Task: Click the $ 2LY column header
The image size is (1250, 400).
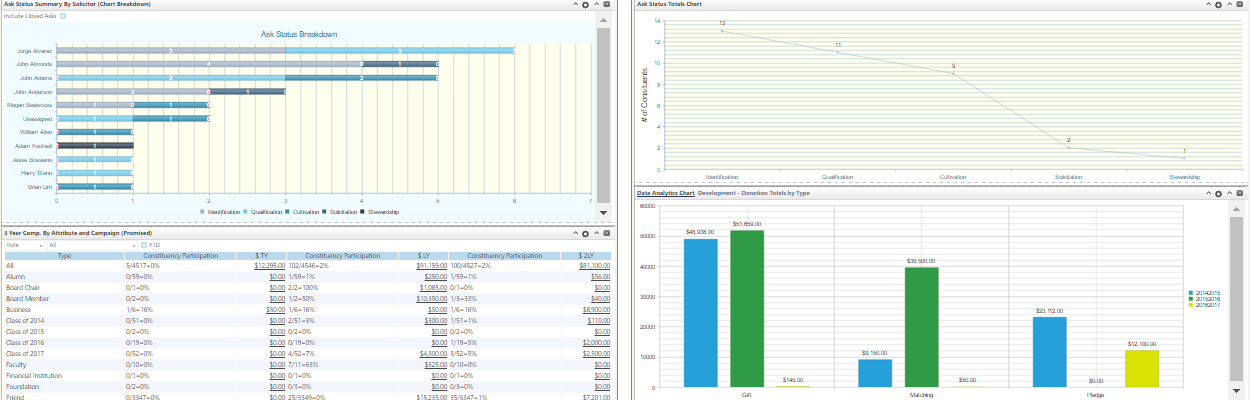Action: coord(587,256)
